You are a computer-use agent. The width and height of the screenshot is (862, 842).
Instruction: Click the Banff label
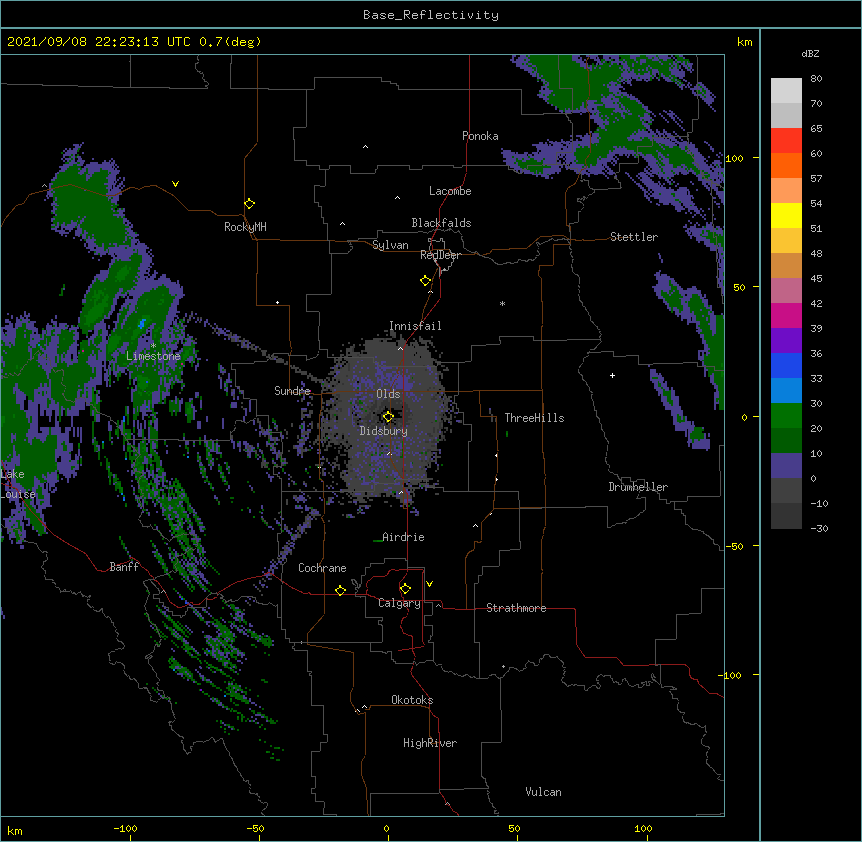pos(124,567)
